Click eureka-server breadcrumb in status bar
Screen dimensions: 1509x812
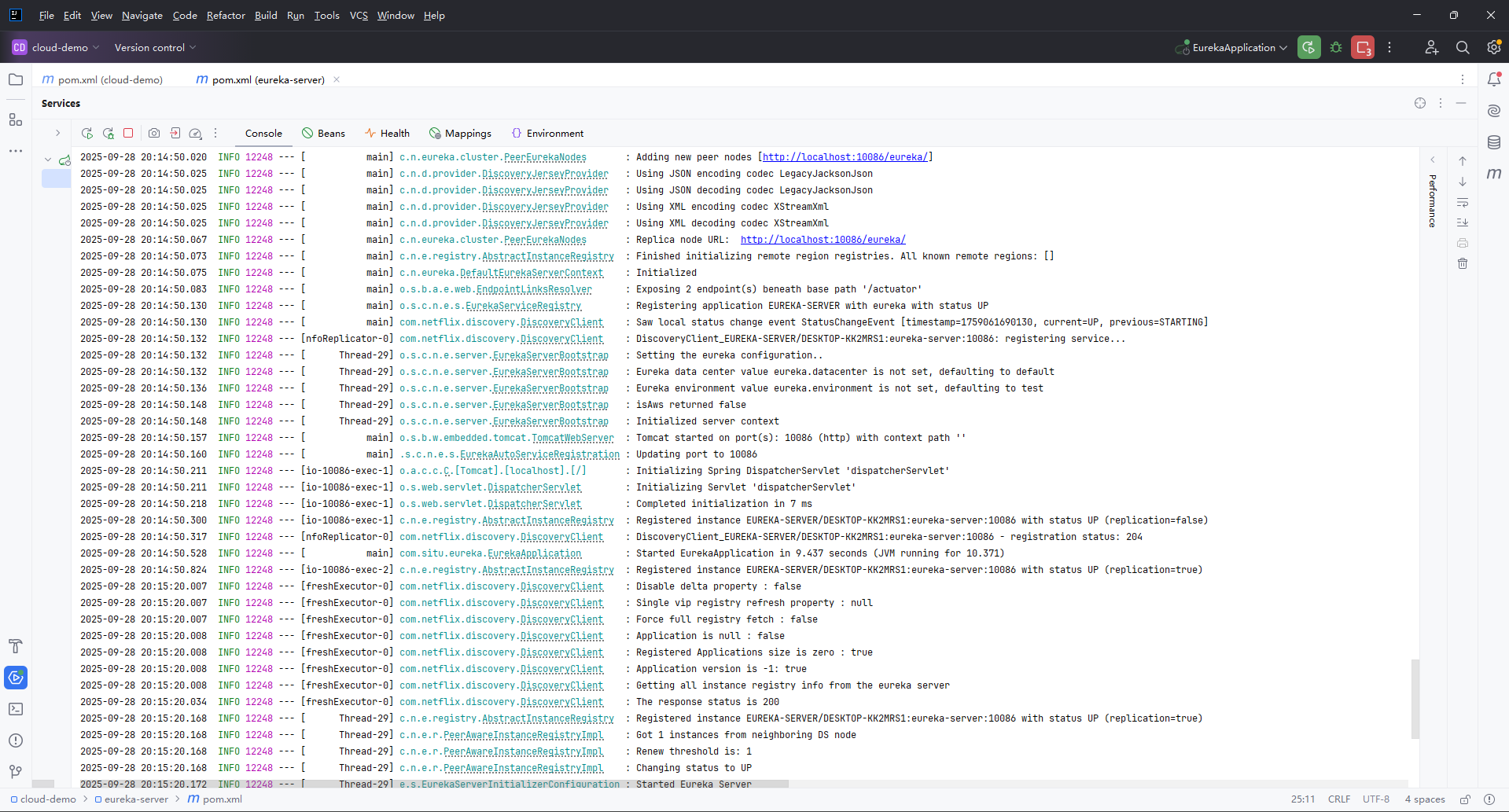[x=131, y=799]
